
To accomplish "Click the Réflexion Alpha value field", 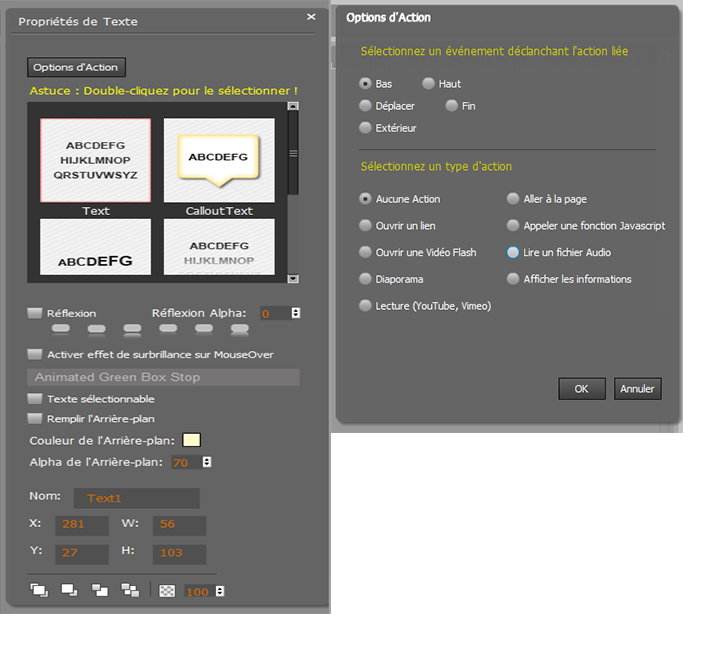I will [275, 313].
